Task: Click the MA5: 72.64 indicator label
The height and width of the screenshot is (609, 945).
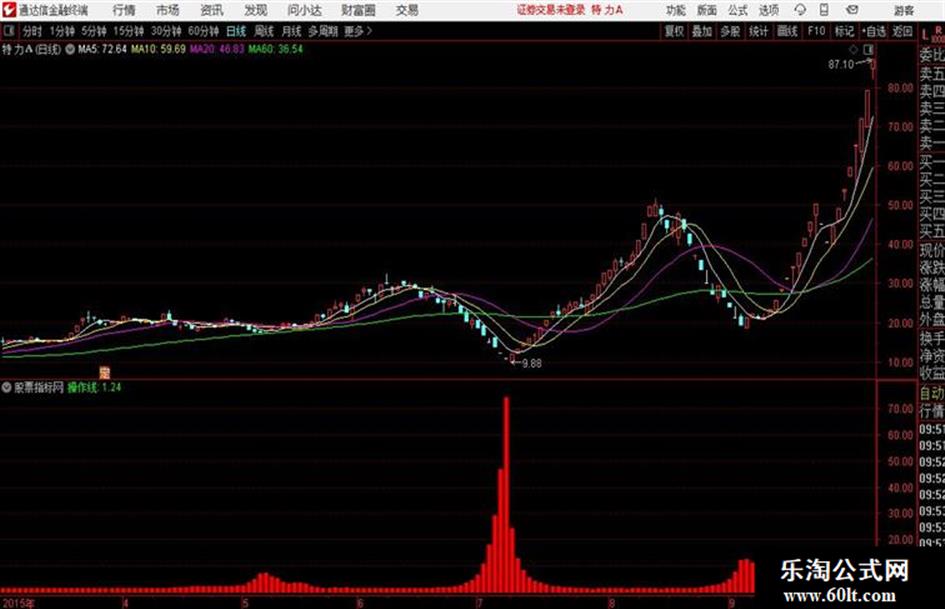Action: pos(102,49)
